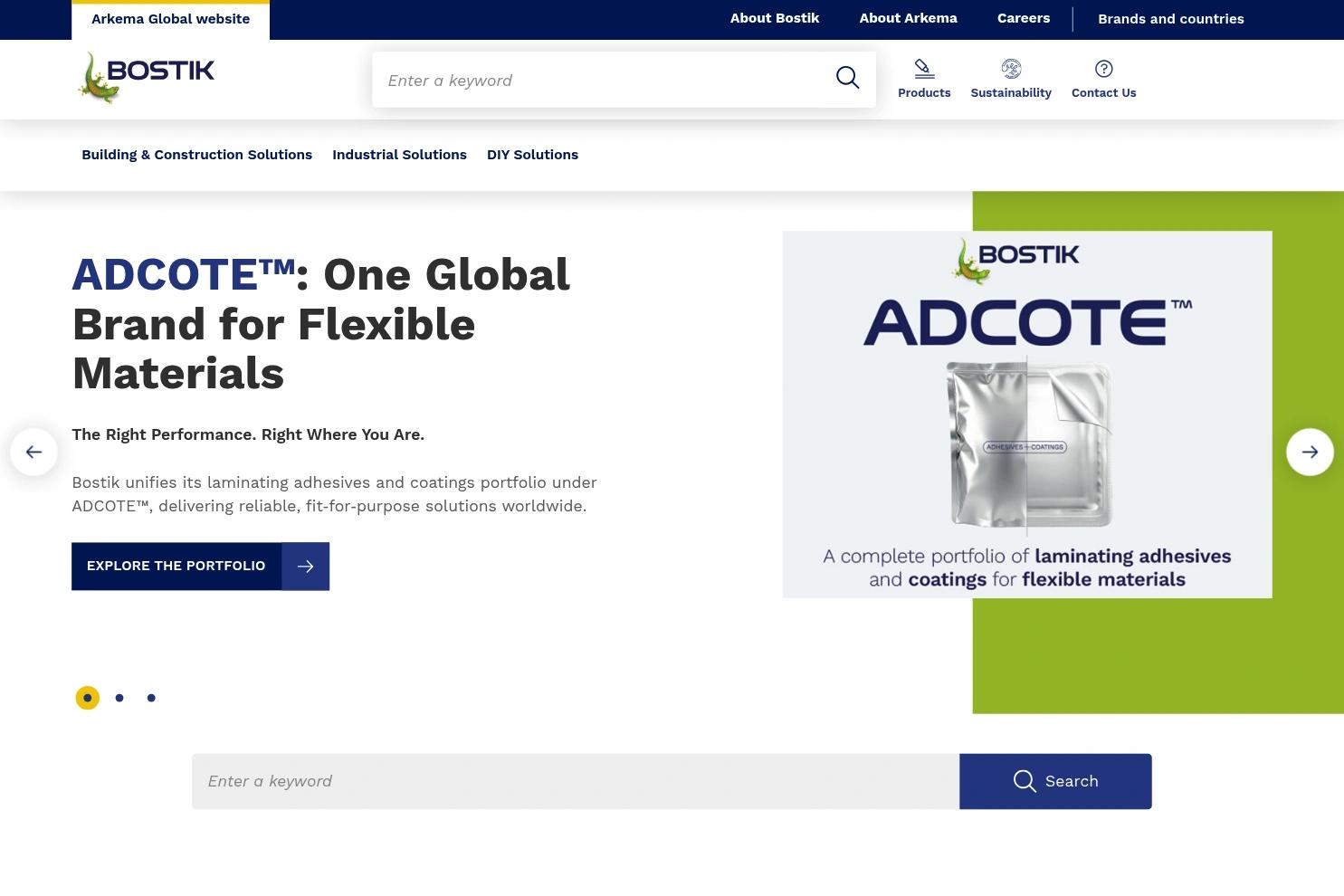
Task: Click the tagline 'The Right Performance. Right Where You Are.'
Action: [248, 434]
